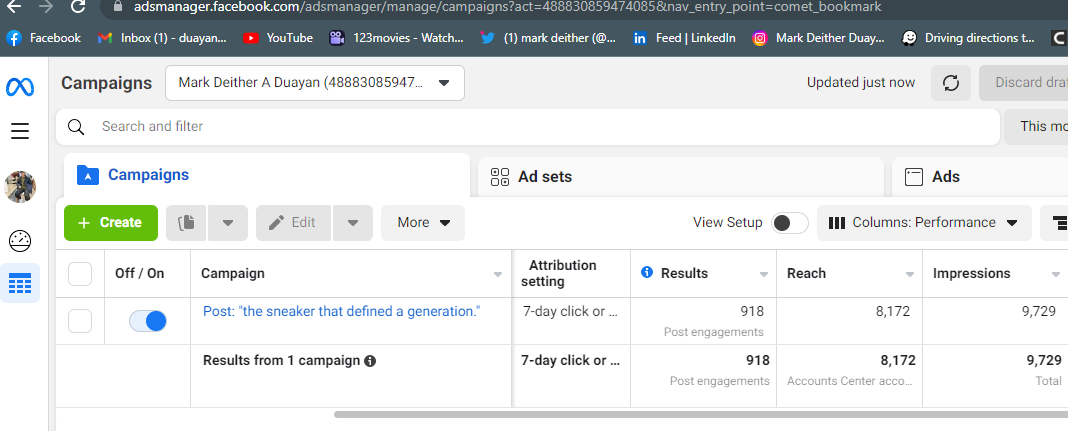Open the hamburger menu in sidebar
This screenshot has height=431, width=1068.
pos(20,131)
